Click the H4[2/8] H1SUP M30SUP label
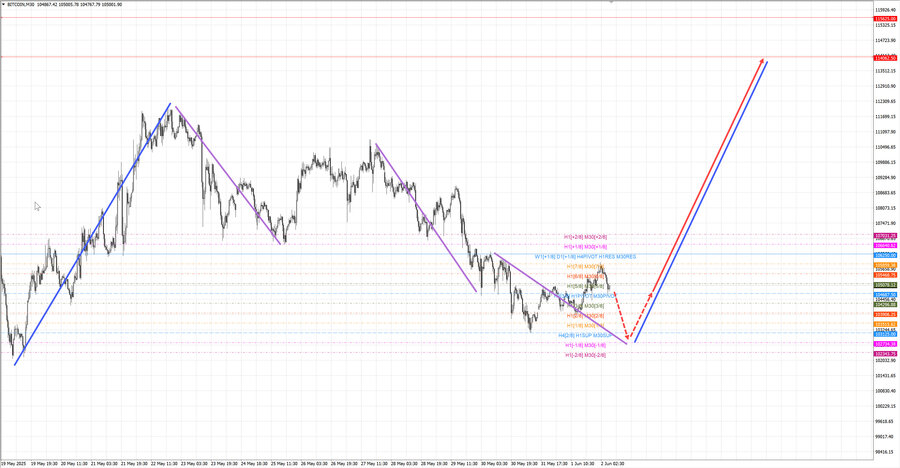 pos(585,335)
